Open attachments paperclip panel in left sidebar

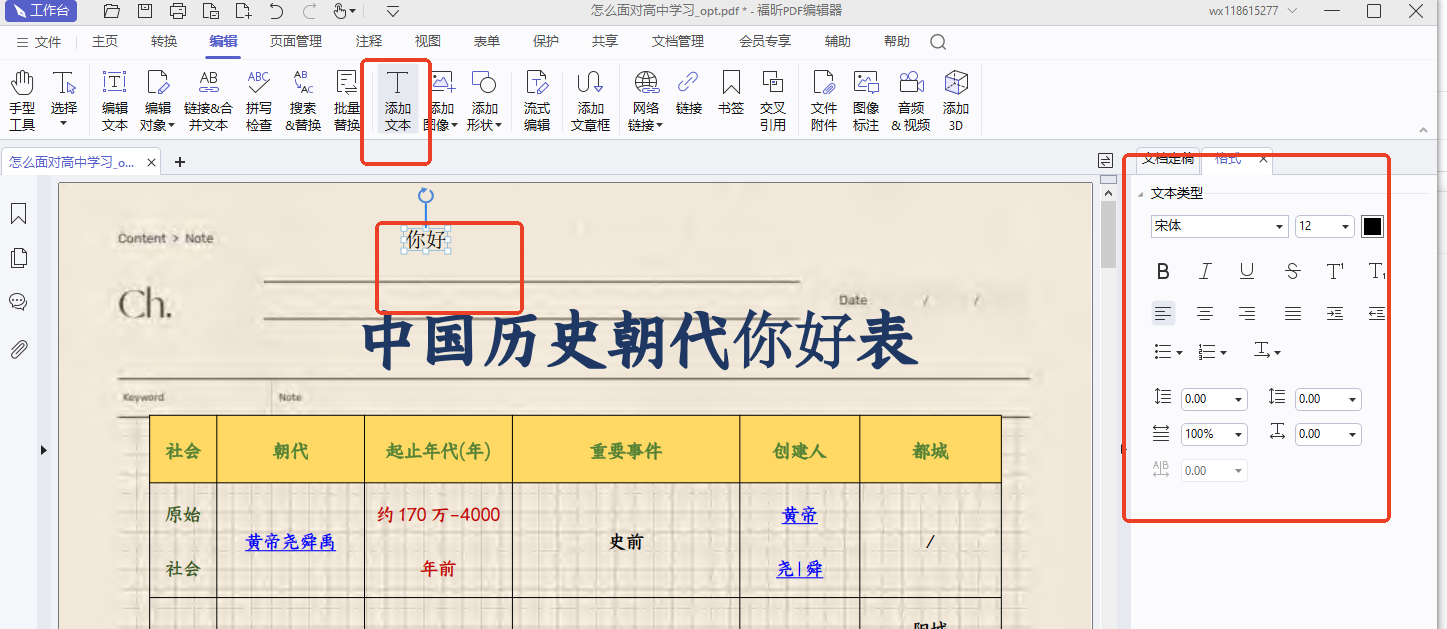tap(18, 349)
